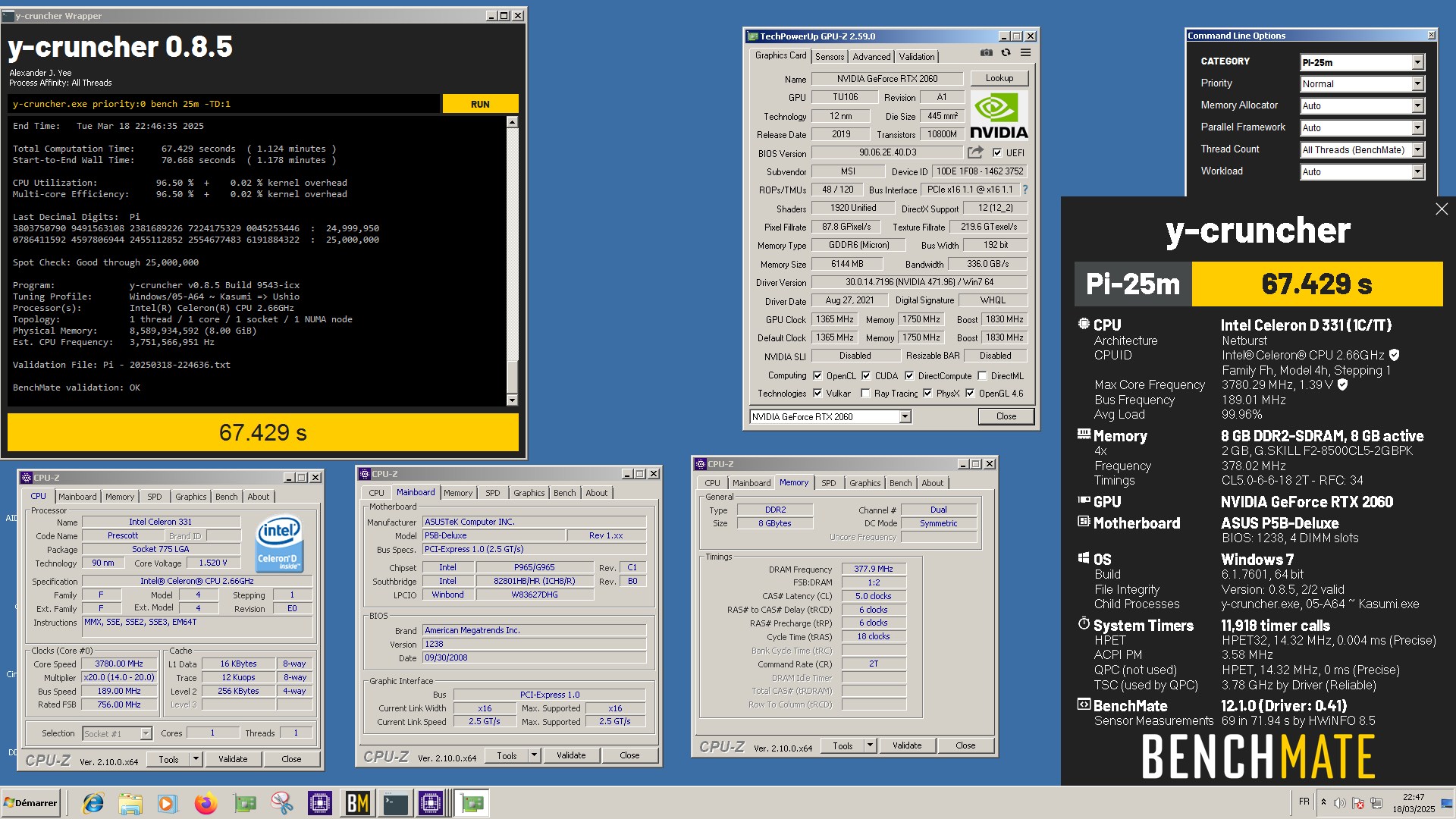Click the Close button in GPU-Z

(1006, 416)
